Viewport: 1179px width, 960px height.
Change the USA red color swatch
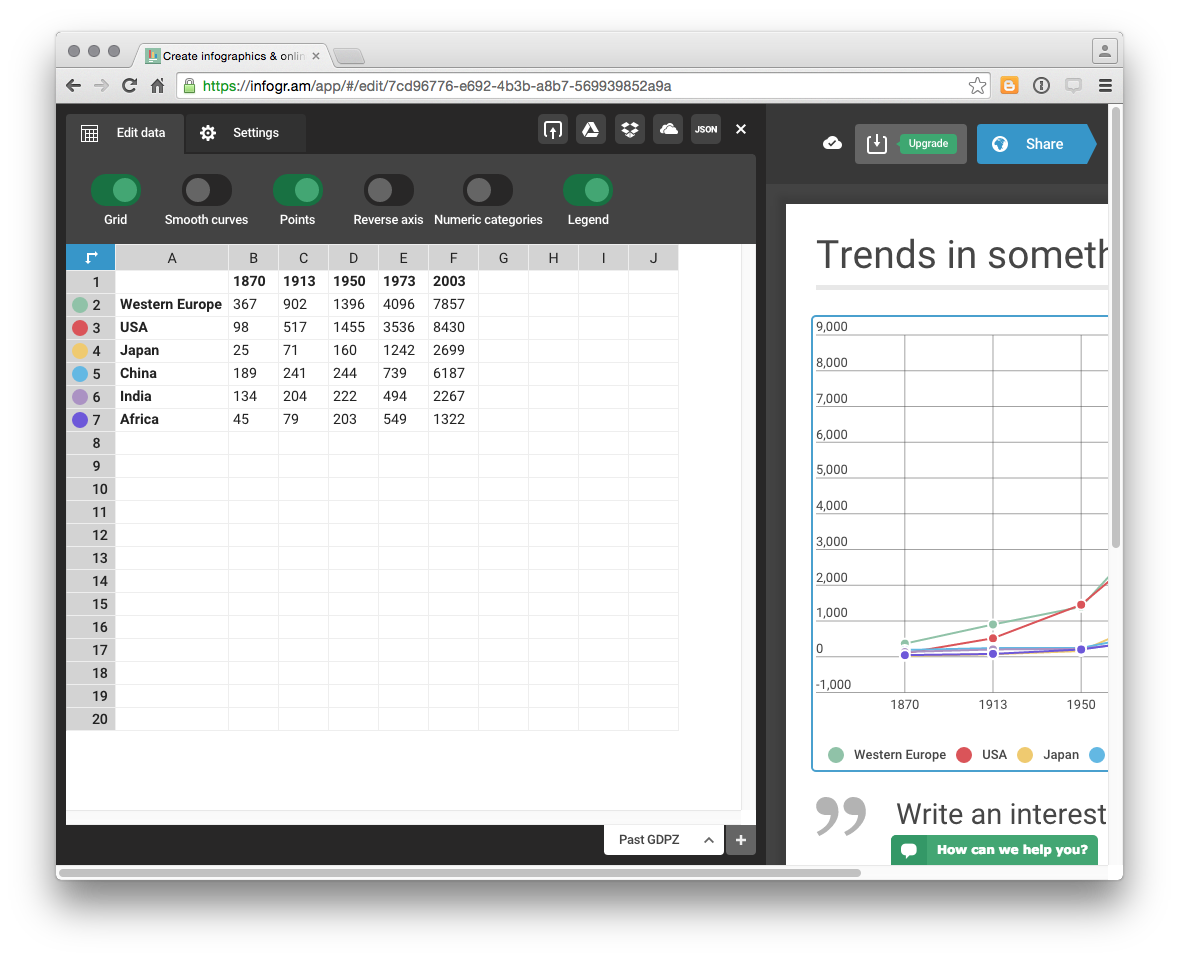tap(80, 328)
